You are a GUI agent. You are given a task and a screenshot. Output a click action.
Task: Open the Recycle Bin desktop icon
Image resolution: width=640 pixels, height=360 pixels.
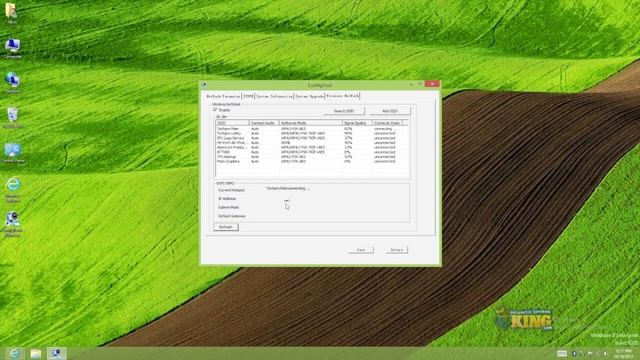pos(13,118)
